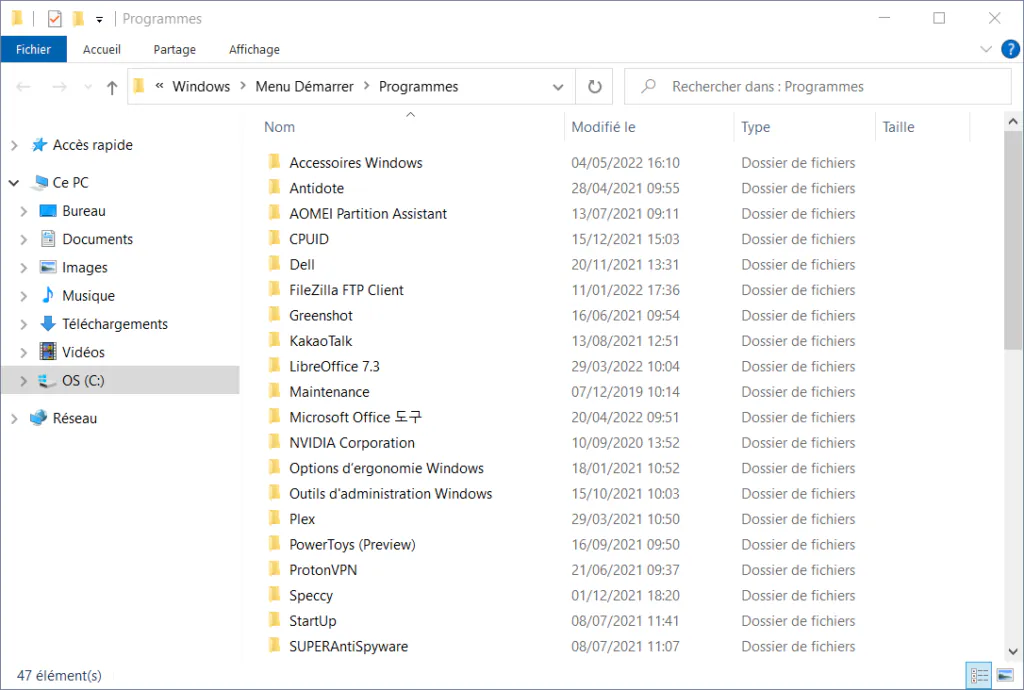The width and height of the screenshot is (1024, 690).
Task: Sort by the Modifié le column header
Action: point(603,127)
